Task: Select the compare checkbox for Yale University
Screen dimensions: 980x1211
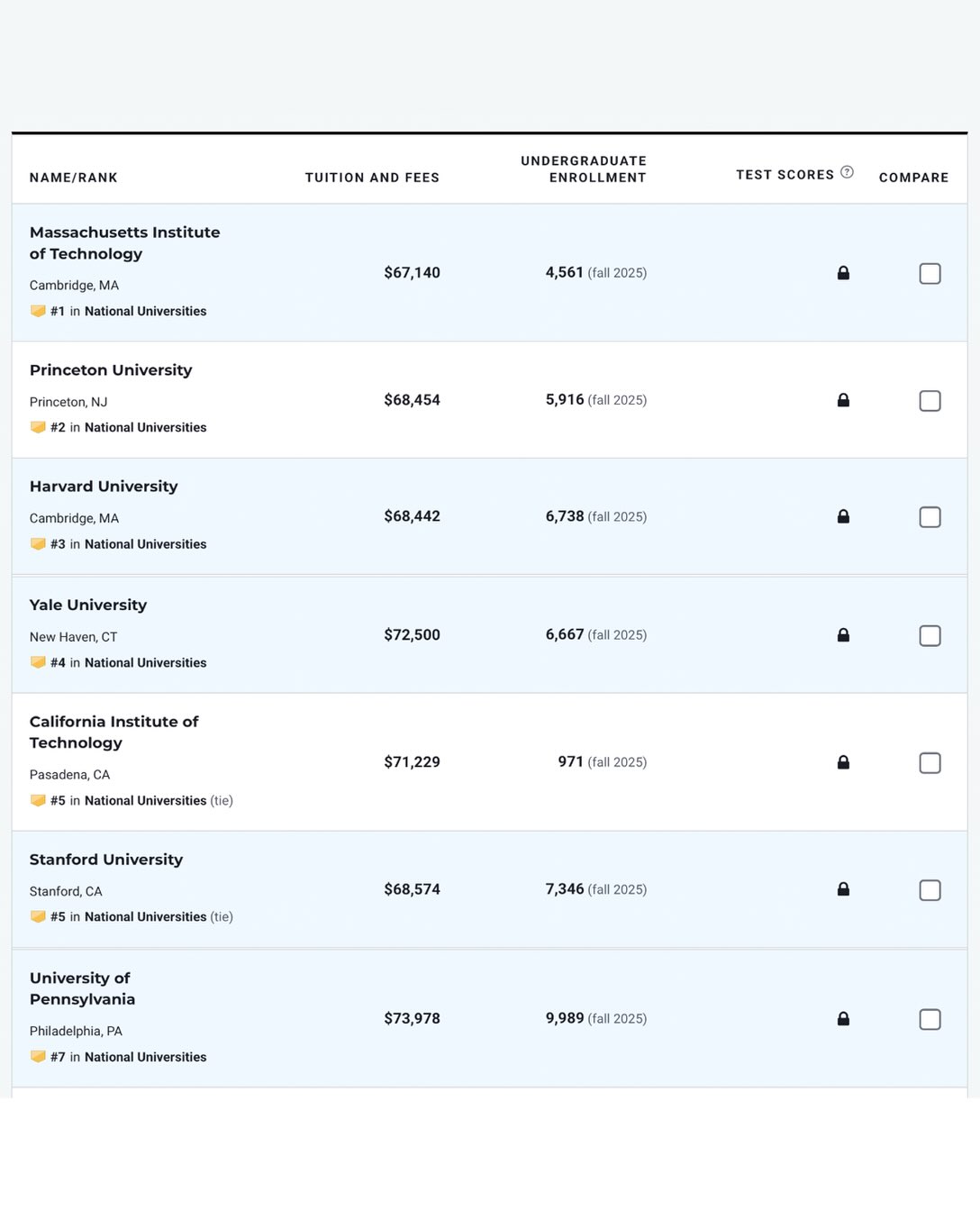Action: 930,635
